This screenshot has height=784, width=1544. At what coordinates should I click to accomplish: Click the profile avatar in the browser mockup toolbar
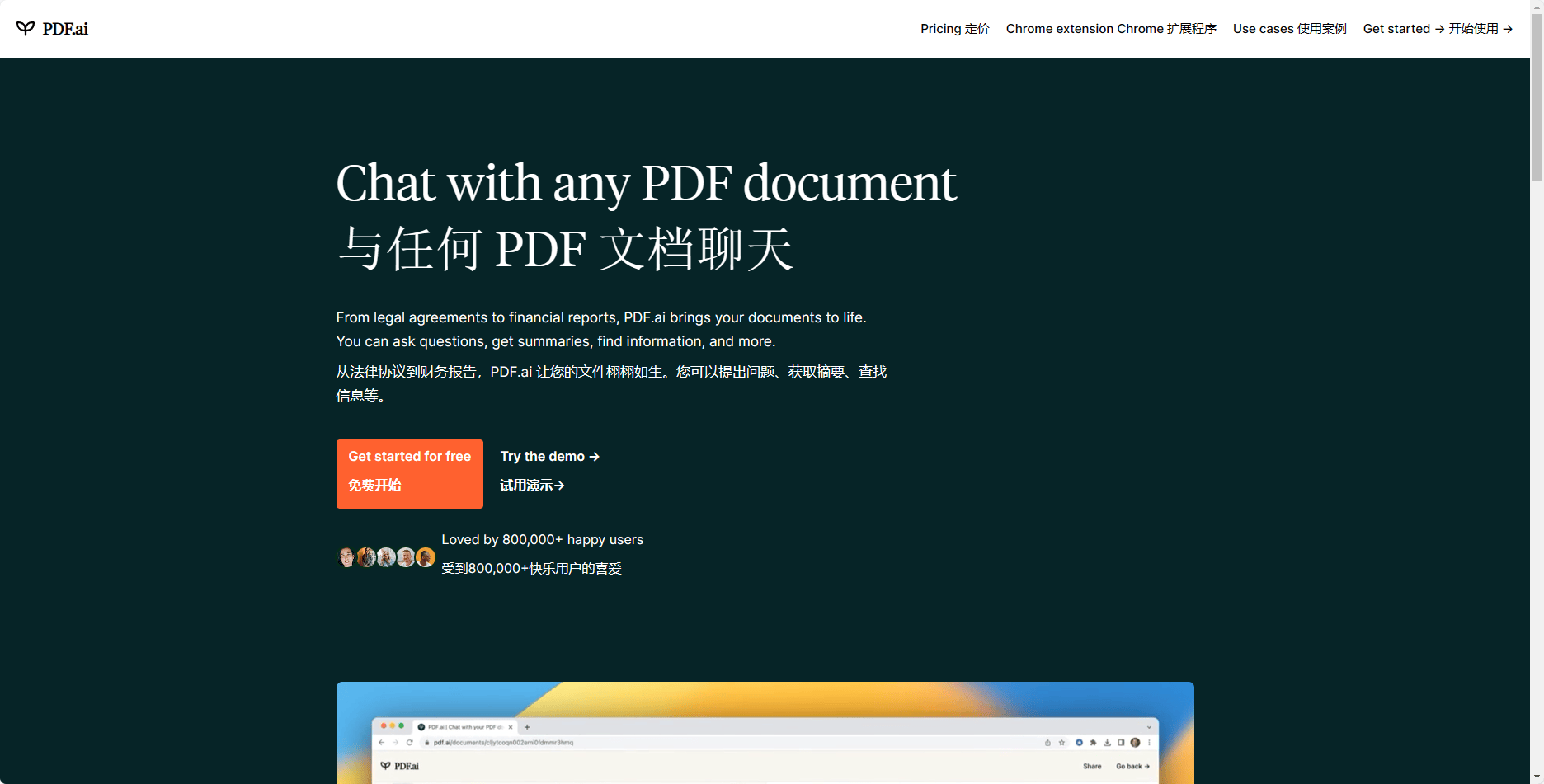[x=1135, y=743]
